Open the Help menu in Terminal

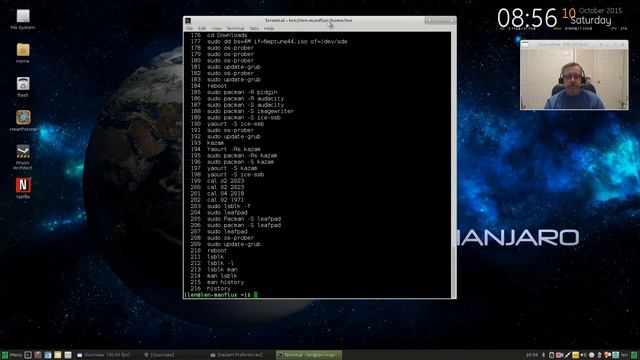tap(269, 29)
